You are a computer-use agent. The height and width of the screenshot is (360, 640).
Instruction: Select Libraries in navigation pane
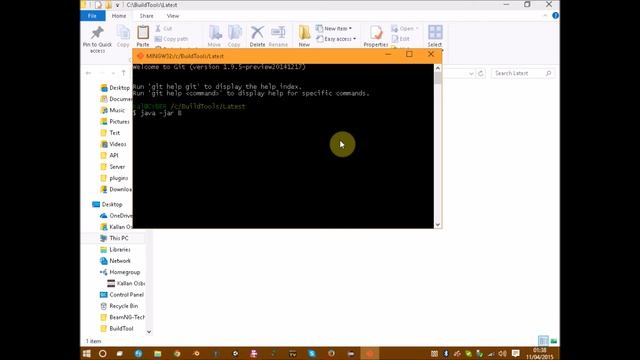point(116,249)
